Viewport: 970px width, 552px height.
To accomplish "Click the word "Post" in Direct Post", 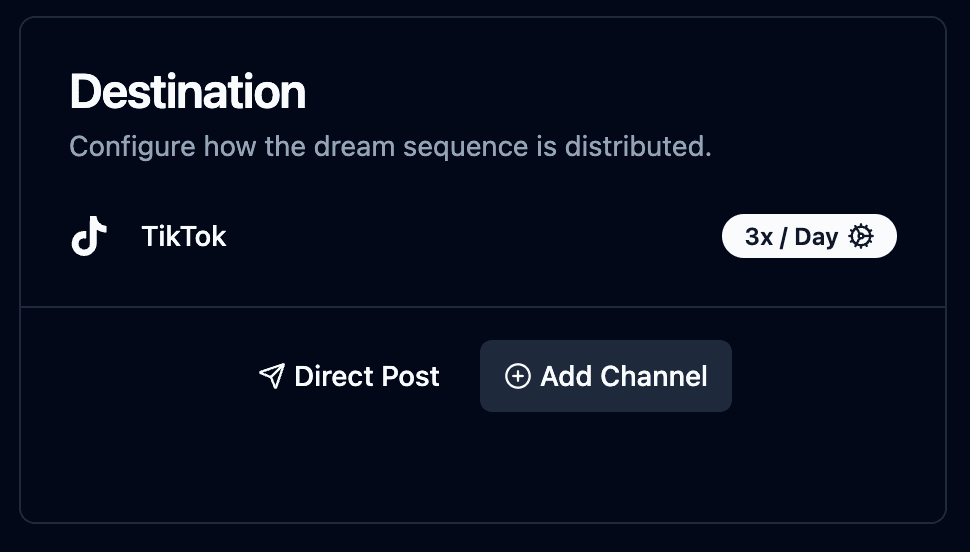I will pos(411,376).
